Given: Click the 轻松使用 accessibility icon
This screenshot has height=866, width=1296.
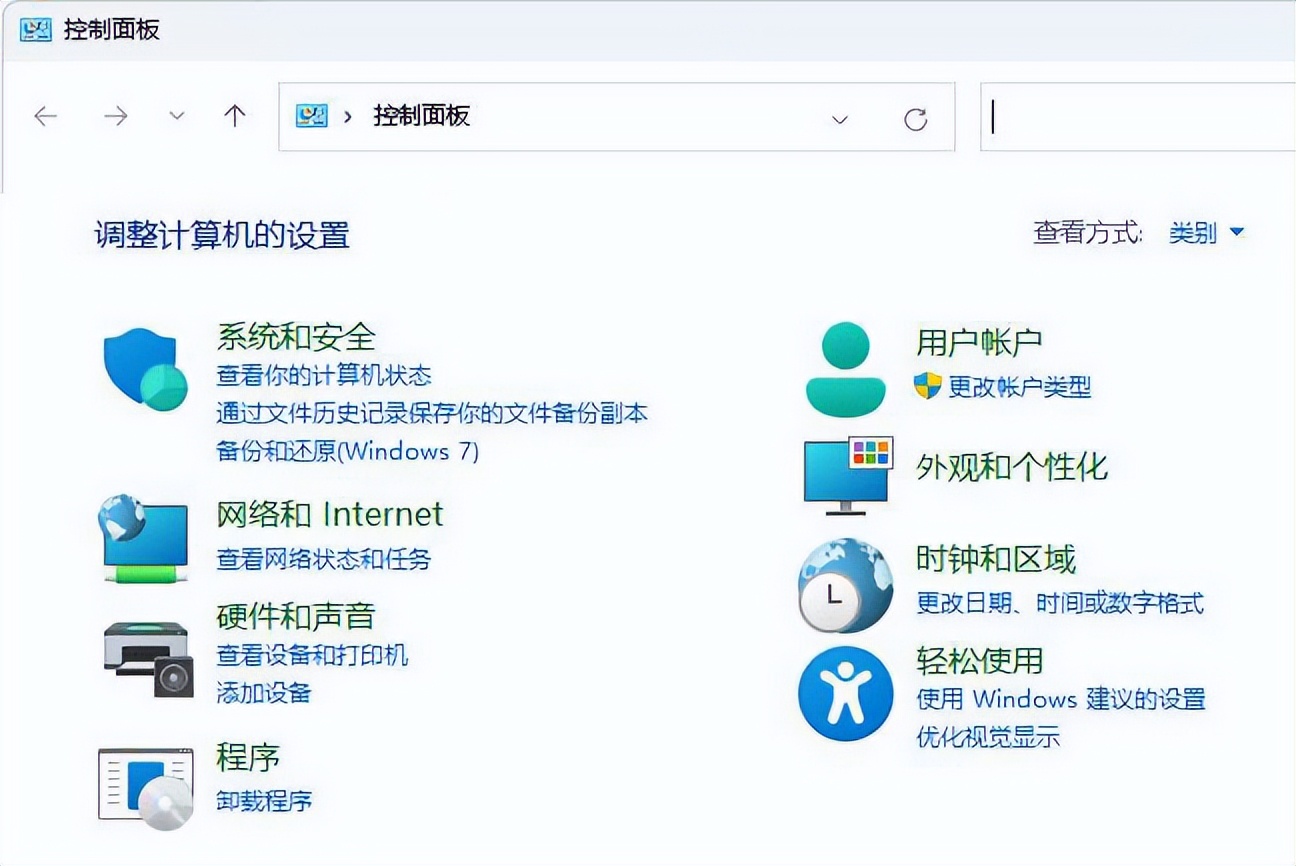Looking at the screenshot, I should point(845,695).
